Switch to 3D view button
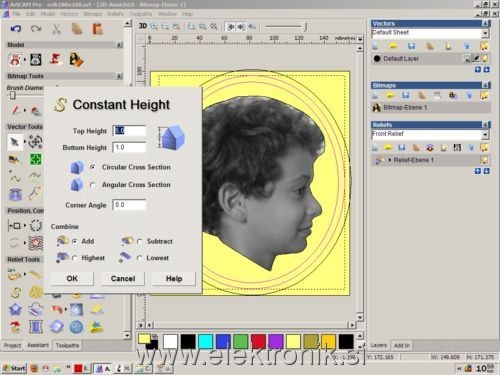The height and width of the screenshot is (375, 500). click(x=143, y=26)
